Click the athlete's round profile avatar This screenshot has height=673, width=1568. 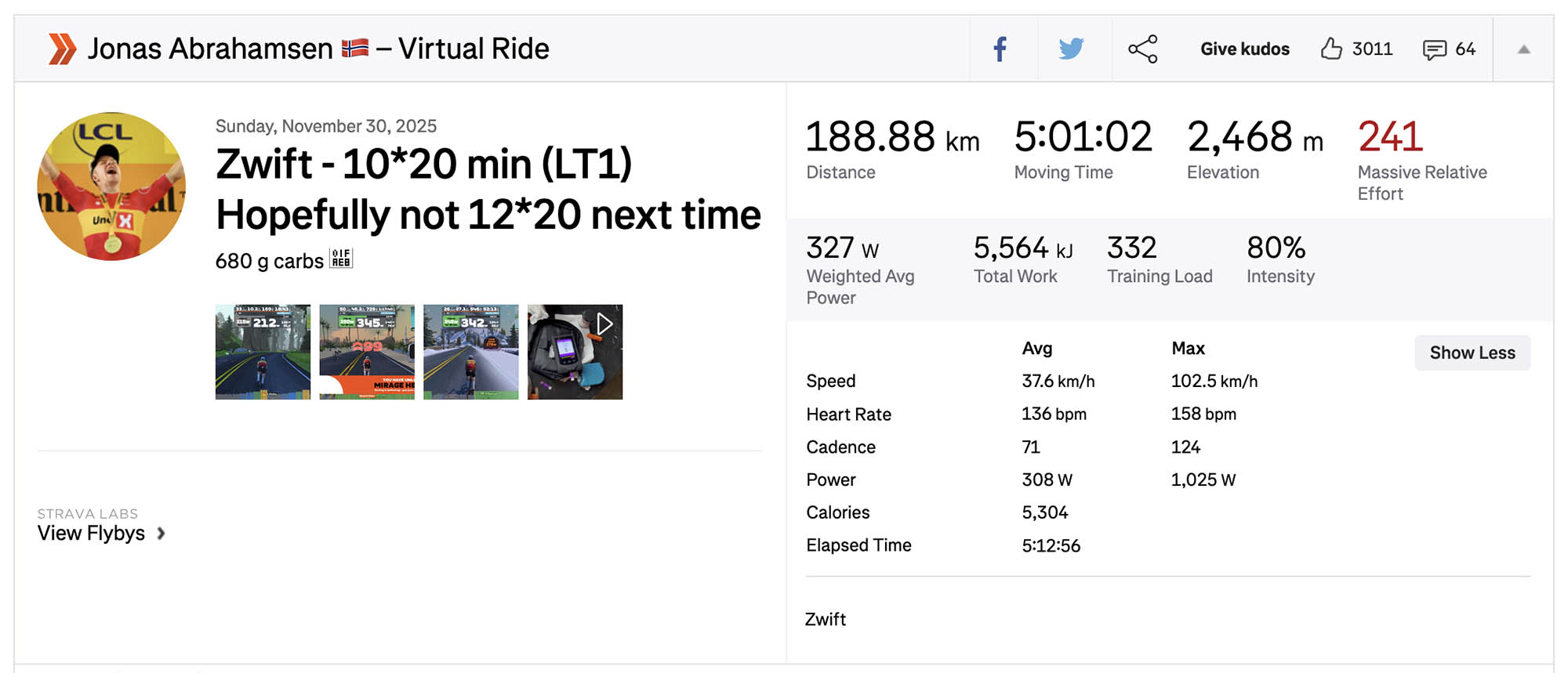pyautogui.click(x=111, y=186)
